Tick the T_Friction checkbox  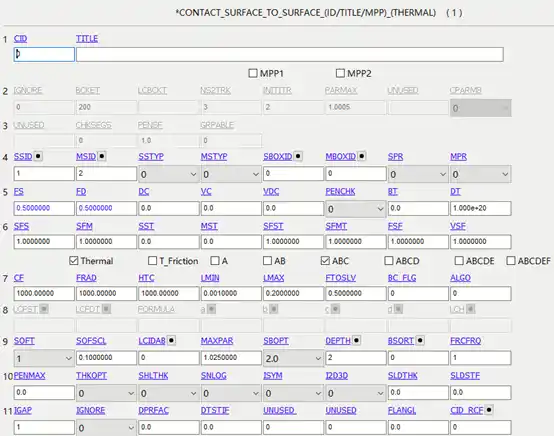152,261
